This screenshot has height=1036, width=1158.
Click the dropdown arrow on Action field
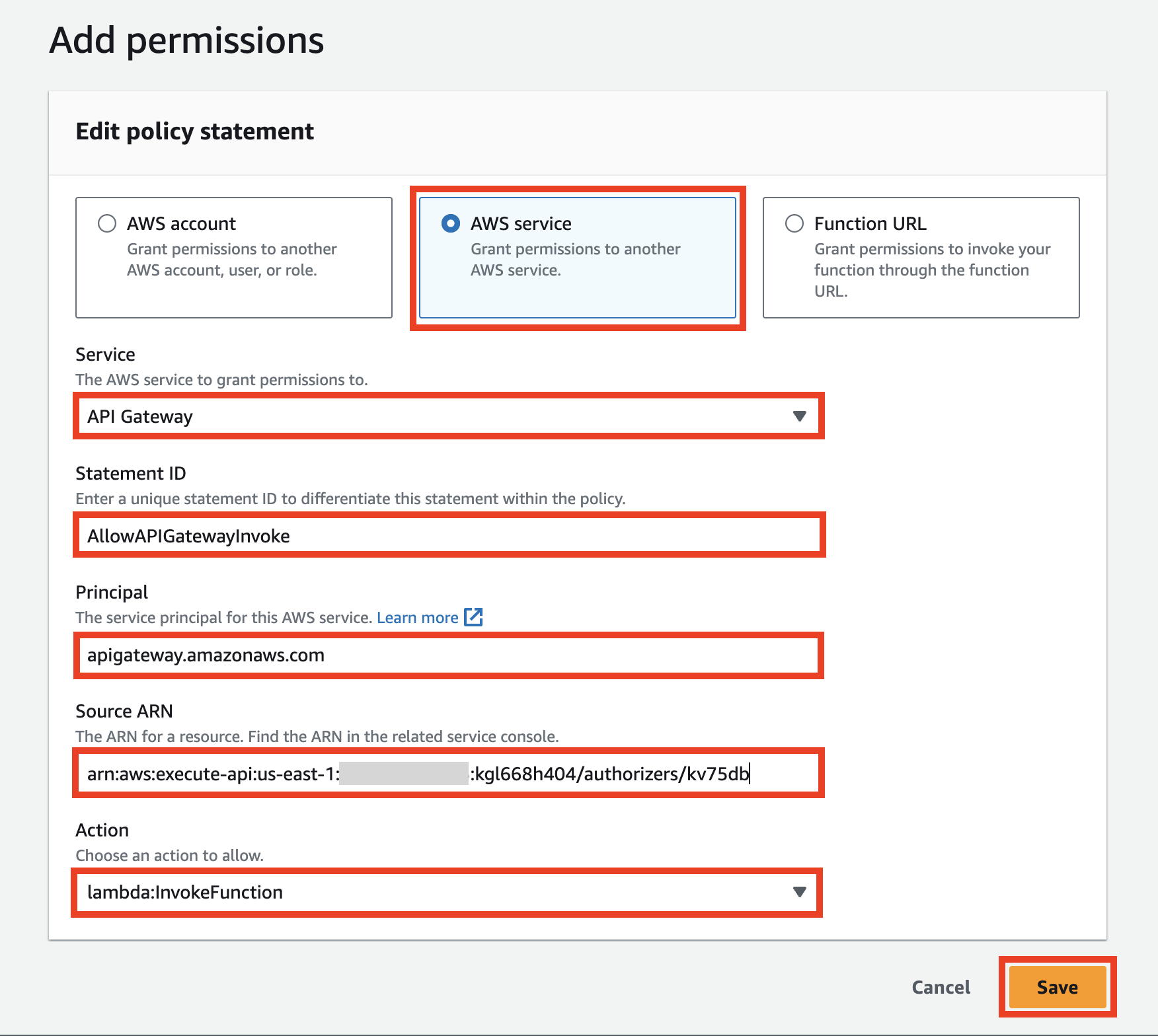point(800,892)
